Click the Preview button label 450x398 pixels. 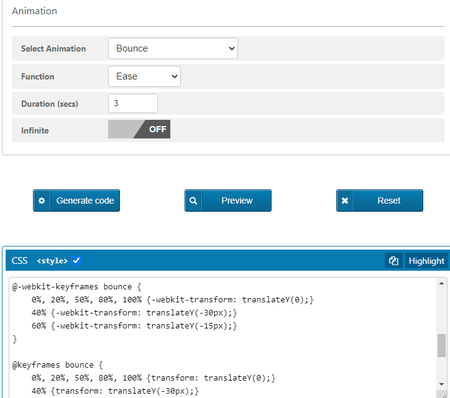[x=237, y=201]
